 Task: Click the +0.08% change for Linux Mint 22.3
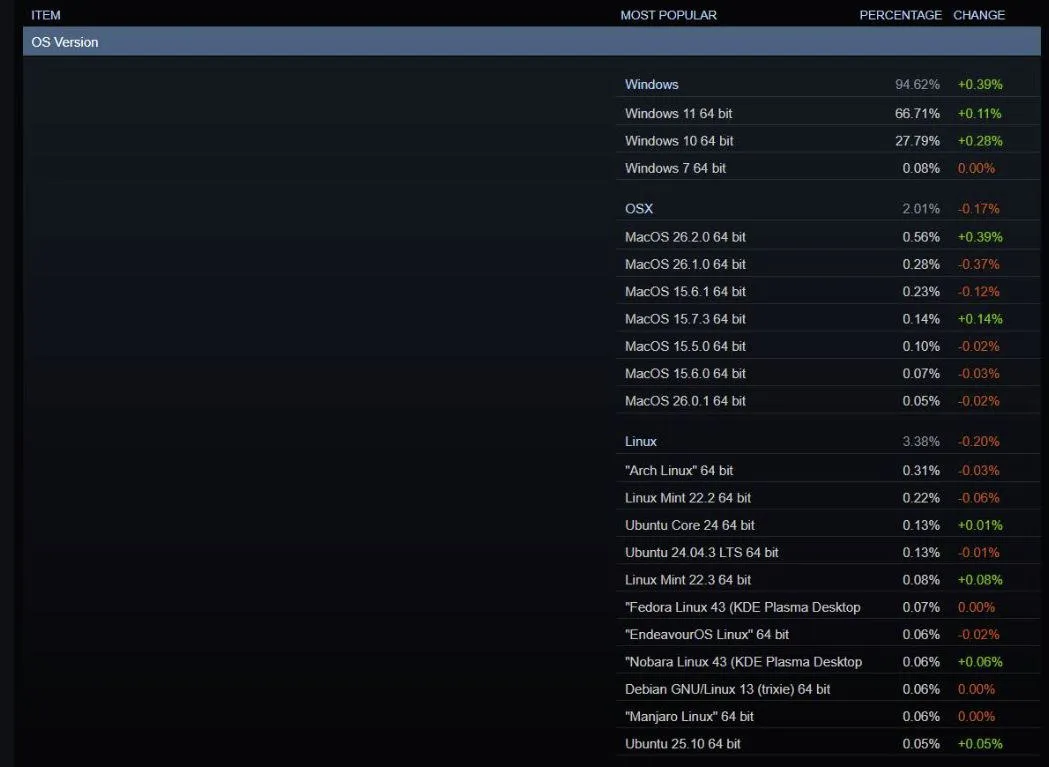click(x=980, y=580)
